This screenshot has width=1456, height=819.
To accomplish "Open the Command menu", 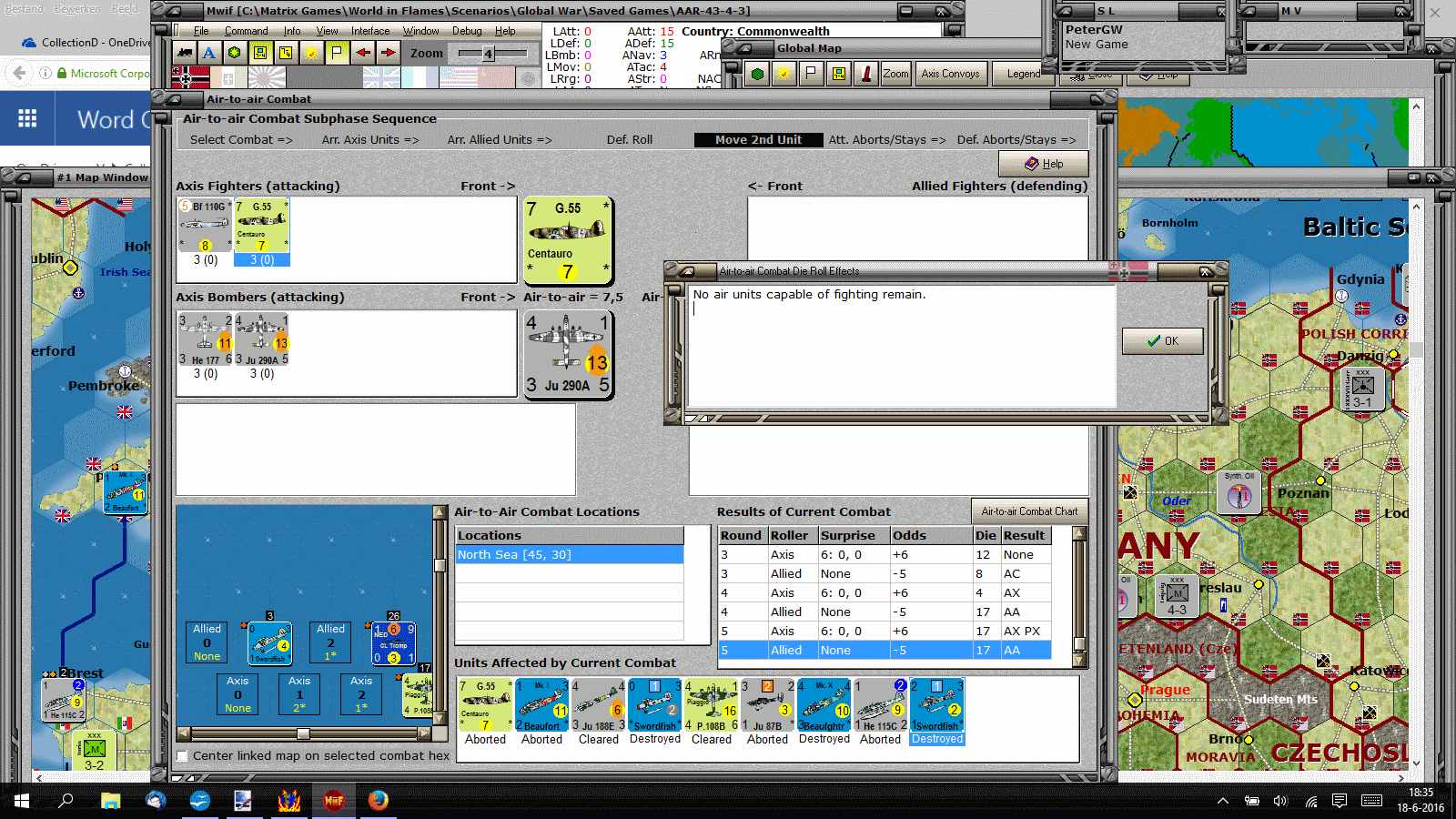I will click(247, 31).
